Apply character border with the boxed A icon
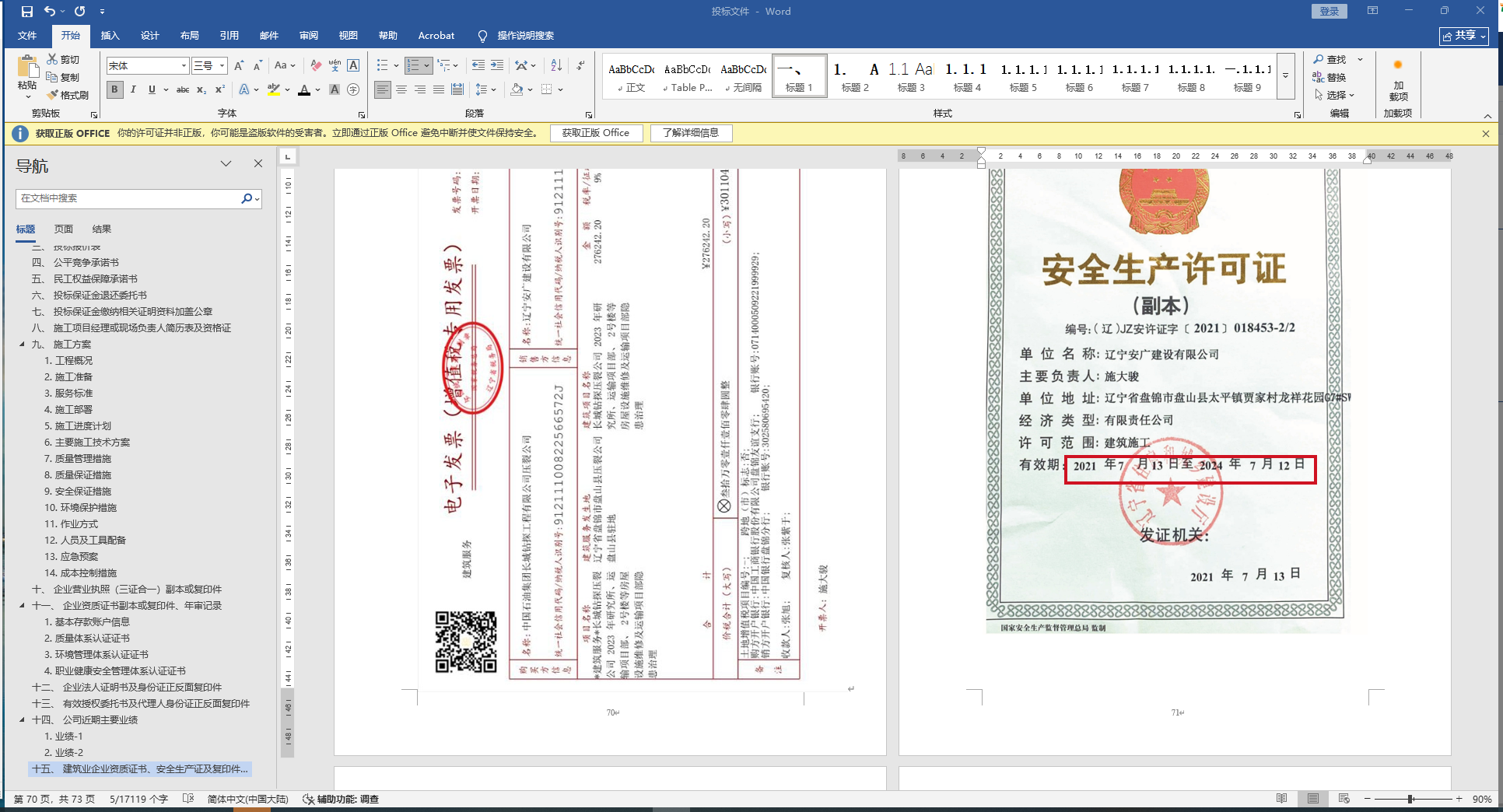This screenshot has width=1503, height=812. point(353,66)
